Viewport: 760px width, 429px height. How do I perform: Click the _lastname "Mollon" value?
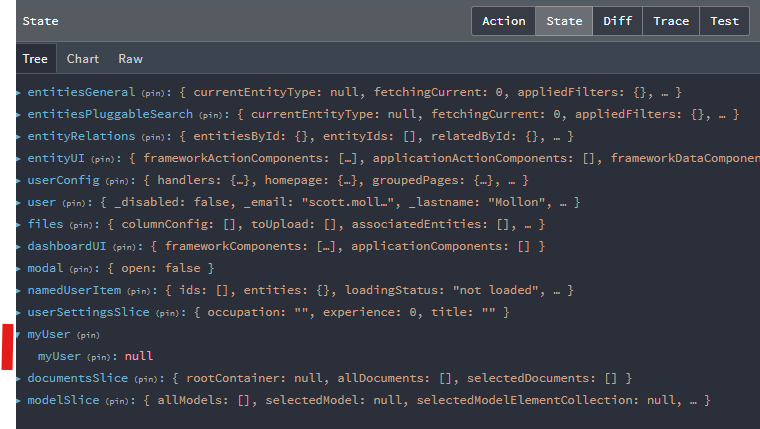(516, 202)
